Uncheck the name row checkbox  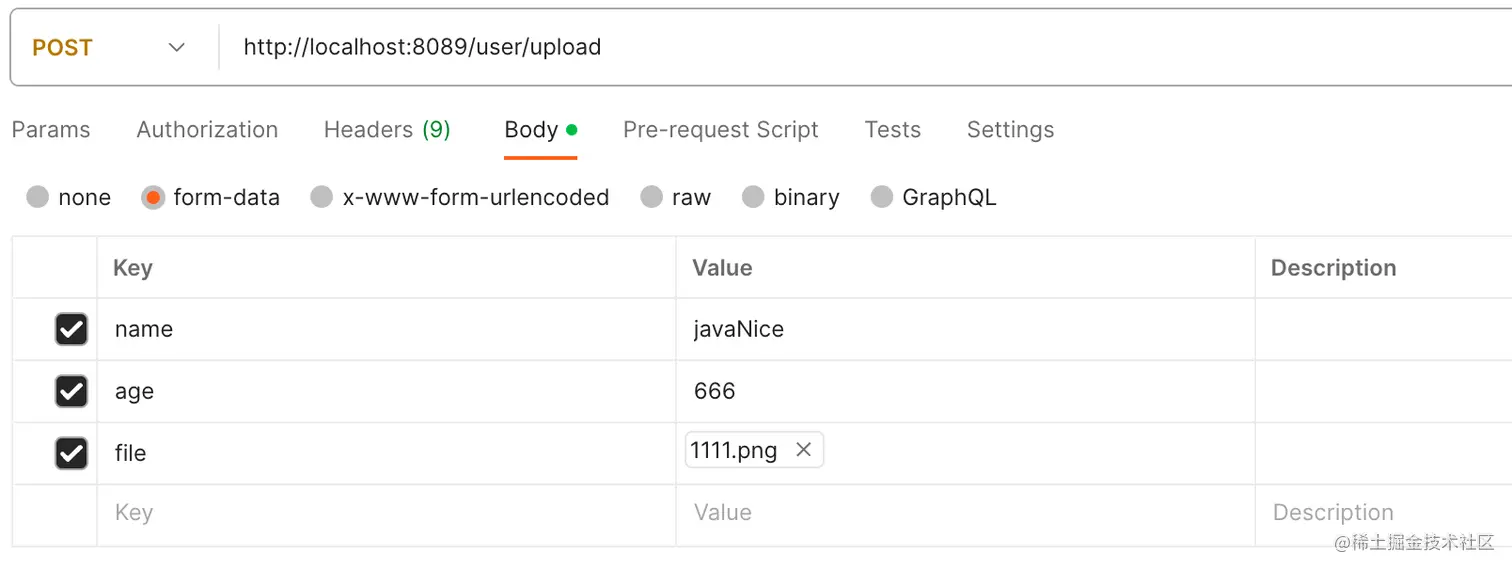(71, 329)
